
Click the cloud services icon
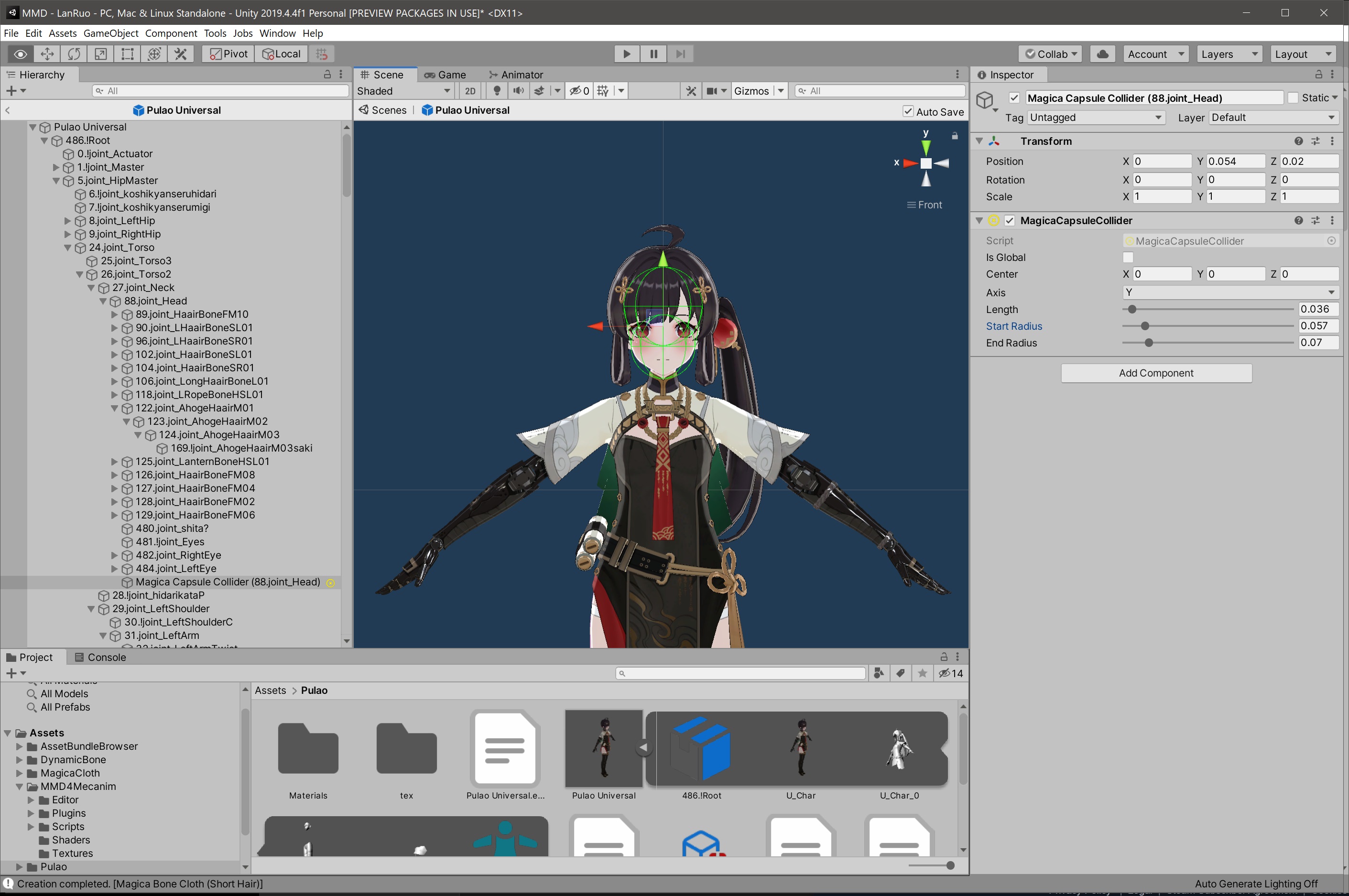point(1102,54)
